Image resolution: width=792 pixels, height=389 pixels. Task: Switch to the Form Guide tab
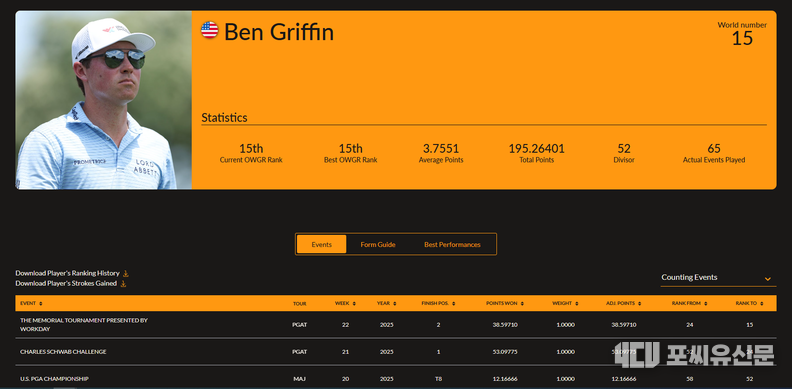coord(378,244)
